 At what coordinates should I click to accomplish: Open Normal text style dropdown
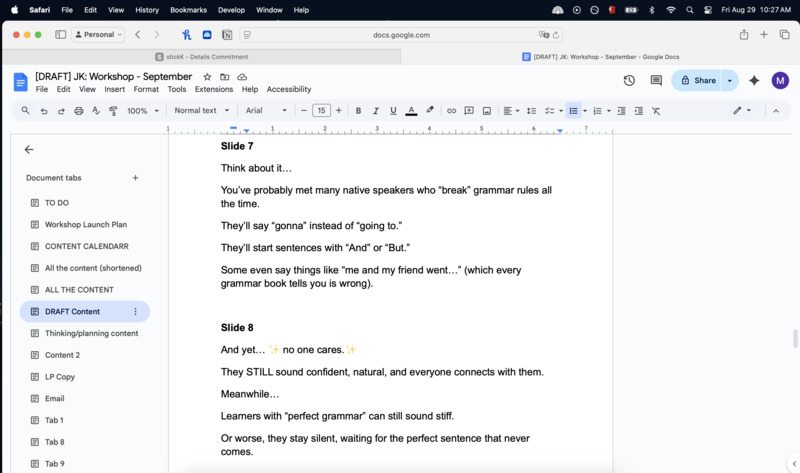(202, 111)
